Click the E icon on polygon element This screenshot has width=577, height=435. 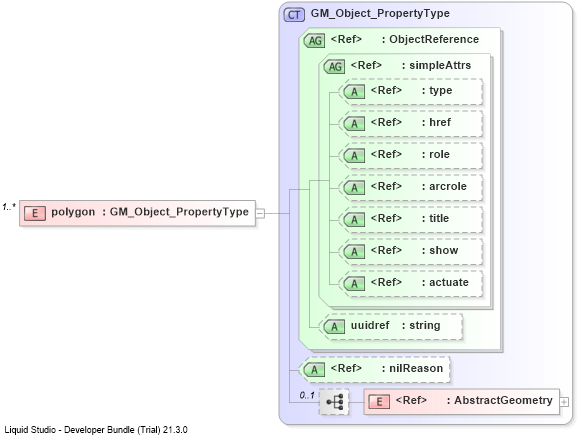[35, 213]
